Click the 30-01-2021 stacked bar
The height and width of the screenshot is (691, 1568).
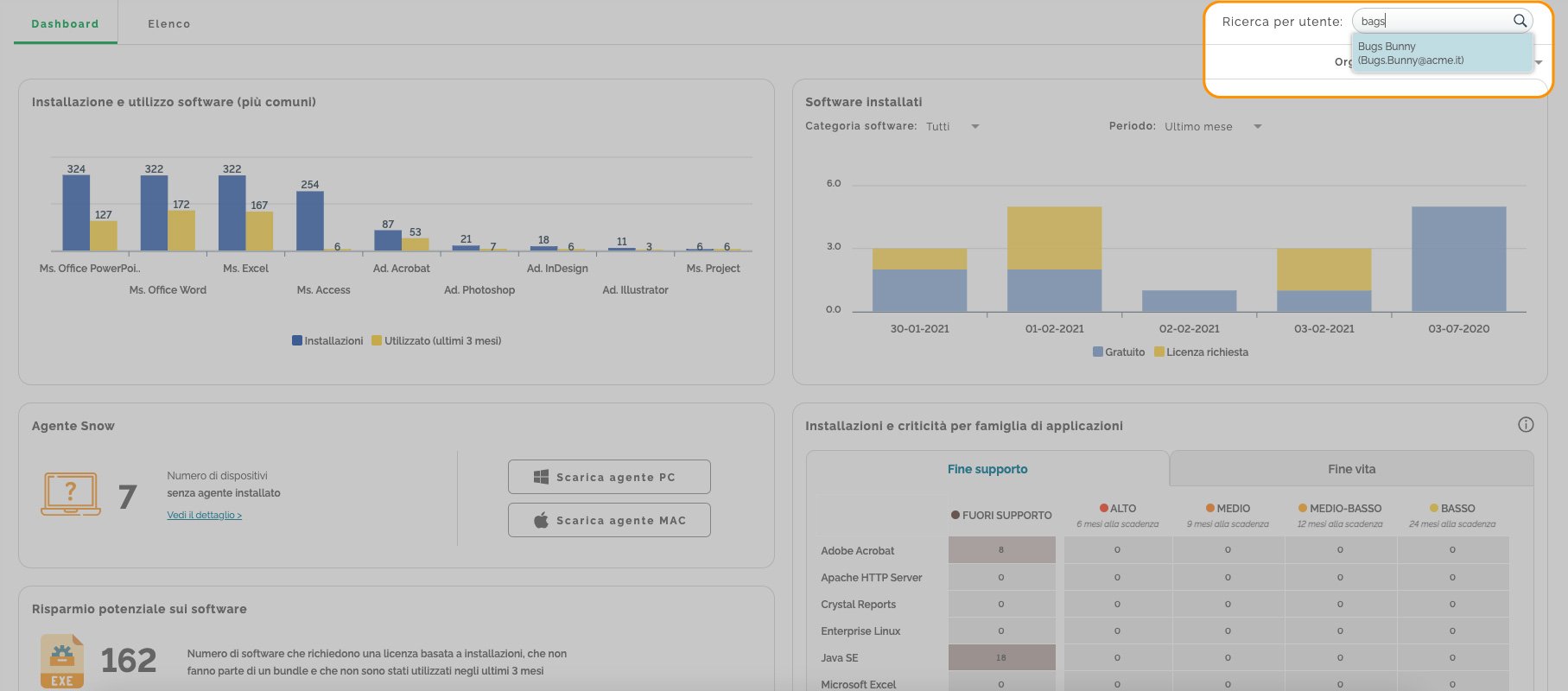pyautogui.click(x=919, y=280)
